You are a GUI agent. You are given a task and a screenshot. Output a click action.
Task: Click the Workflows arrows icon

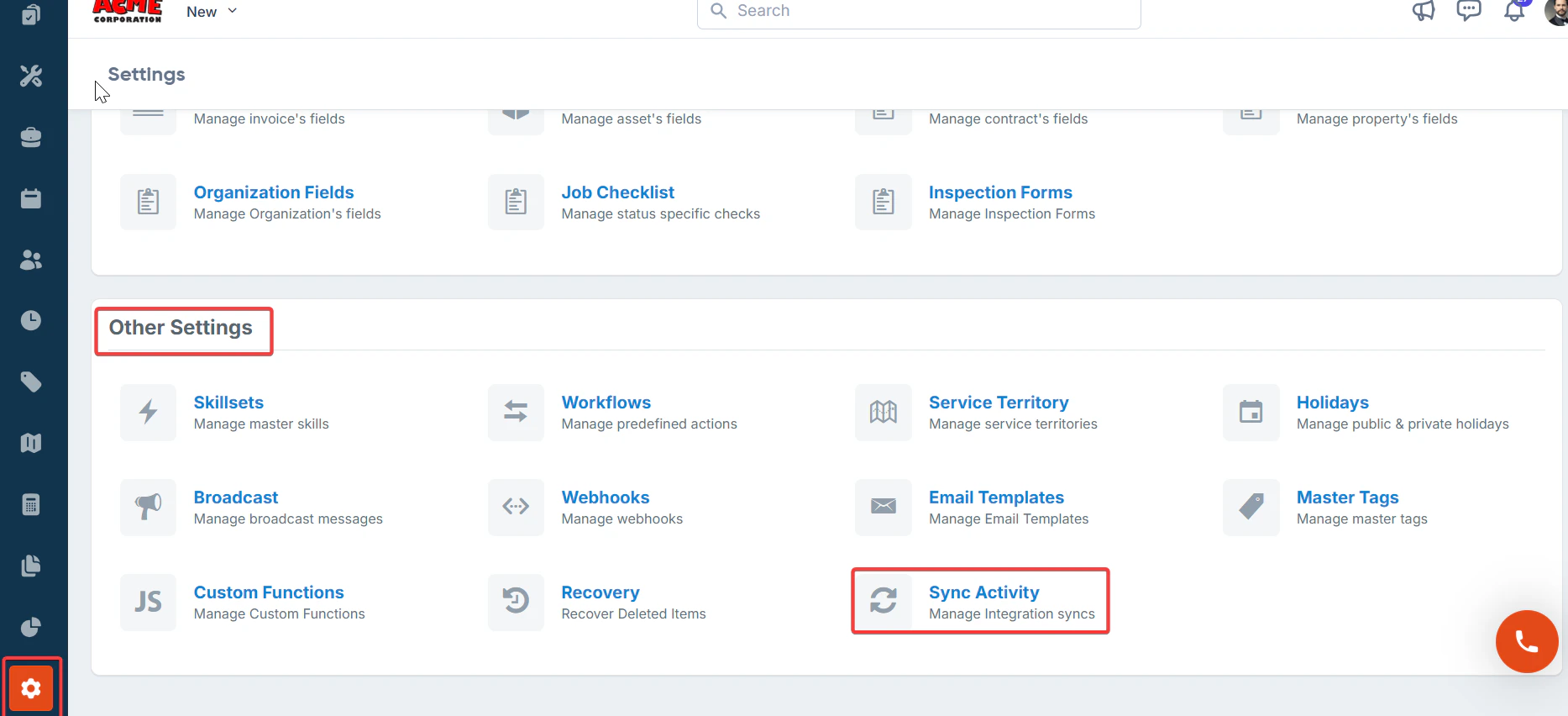point(516,412)
